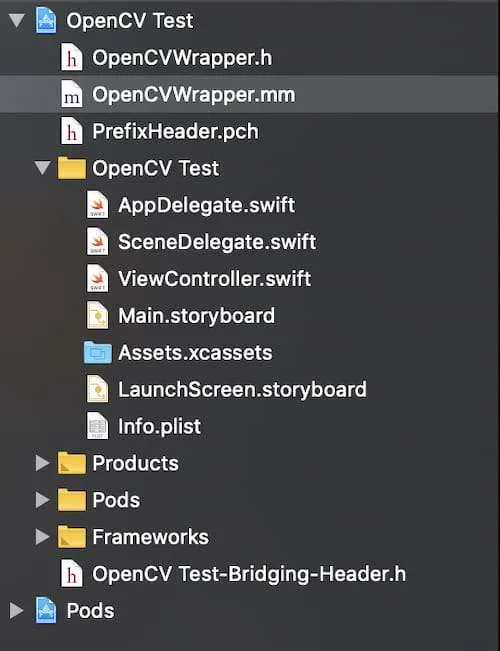Screen dimensions: 500x651
Task: Click the Assets.xcassets blue folder icon
Action: click(x=98, y=353)
